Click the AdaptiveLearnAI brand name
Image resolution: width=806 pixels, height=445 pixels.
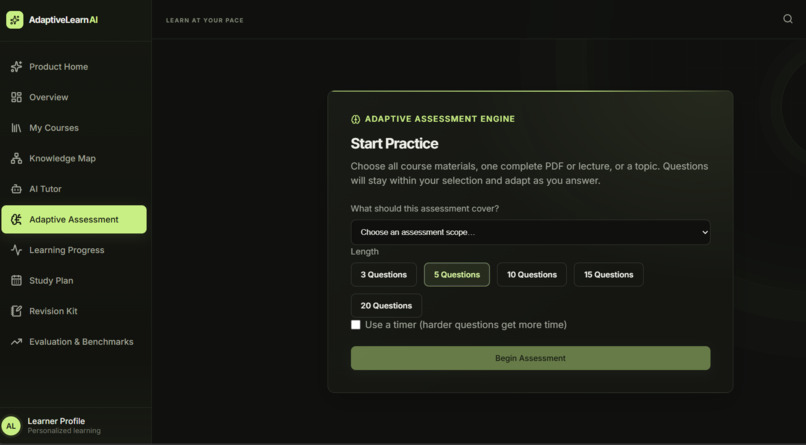(63, 20)
